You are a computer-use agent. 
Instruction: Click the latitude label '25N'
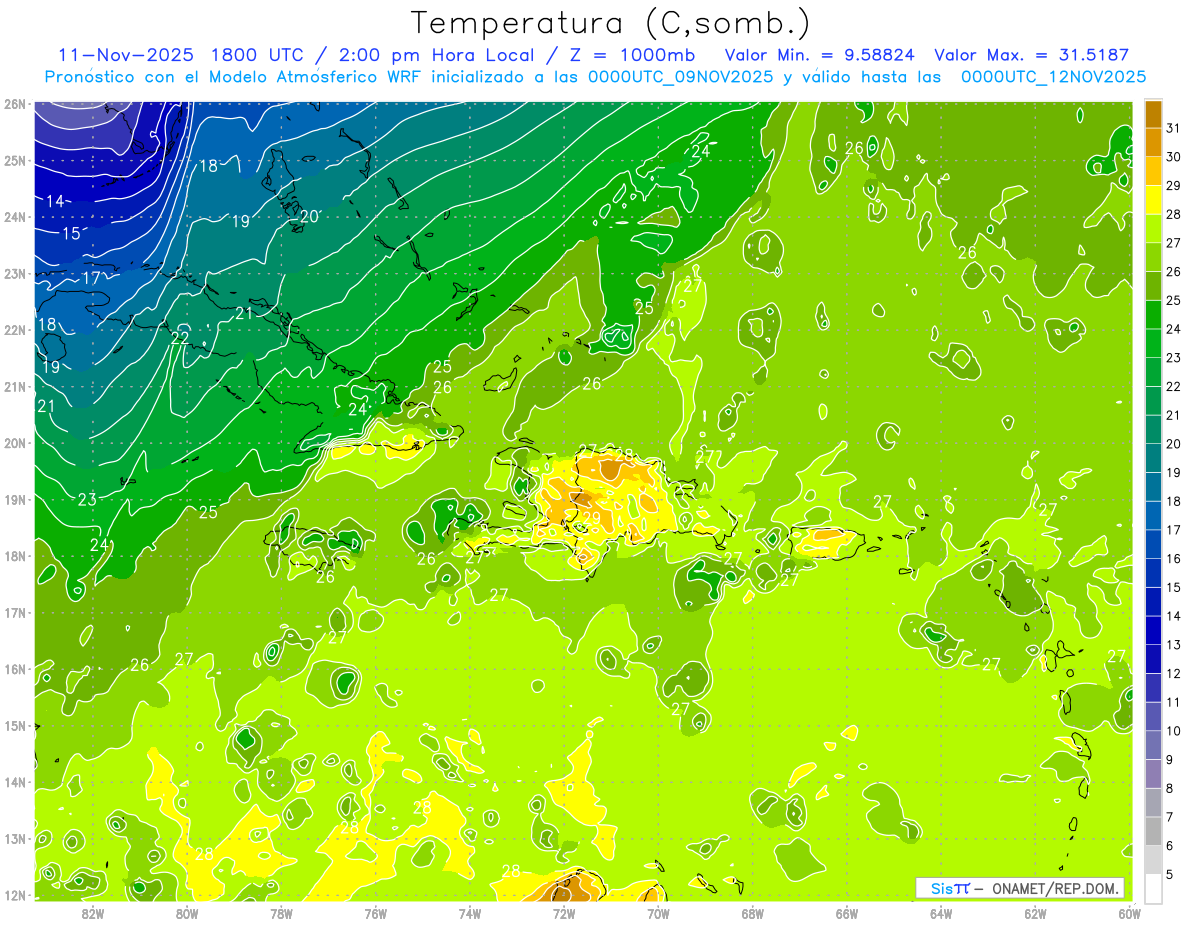pos(15,161)
